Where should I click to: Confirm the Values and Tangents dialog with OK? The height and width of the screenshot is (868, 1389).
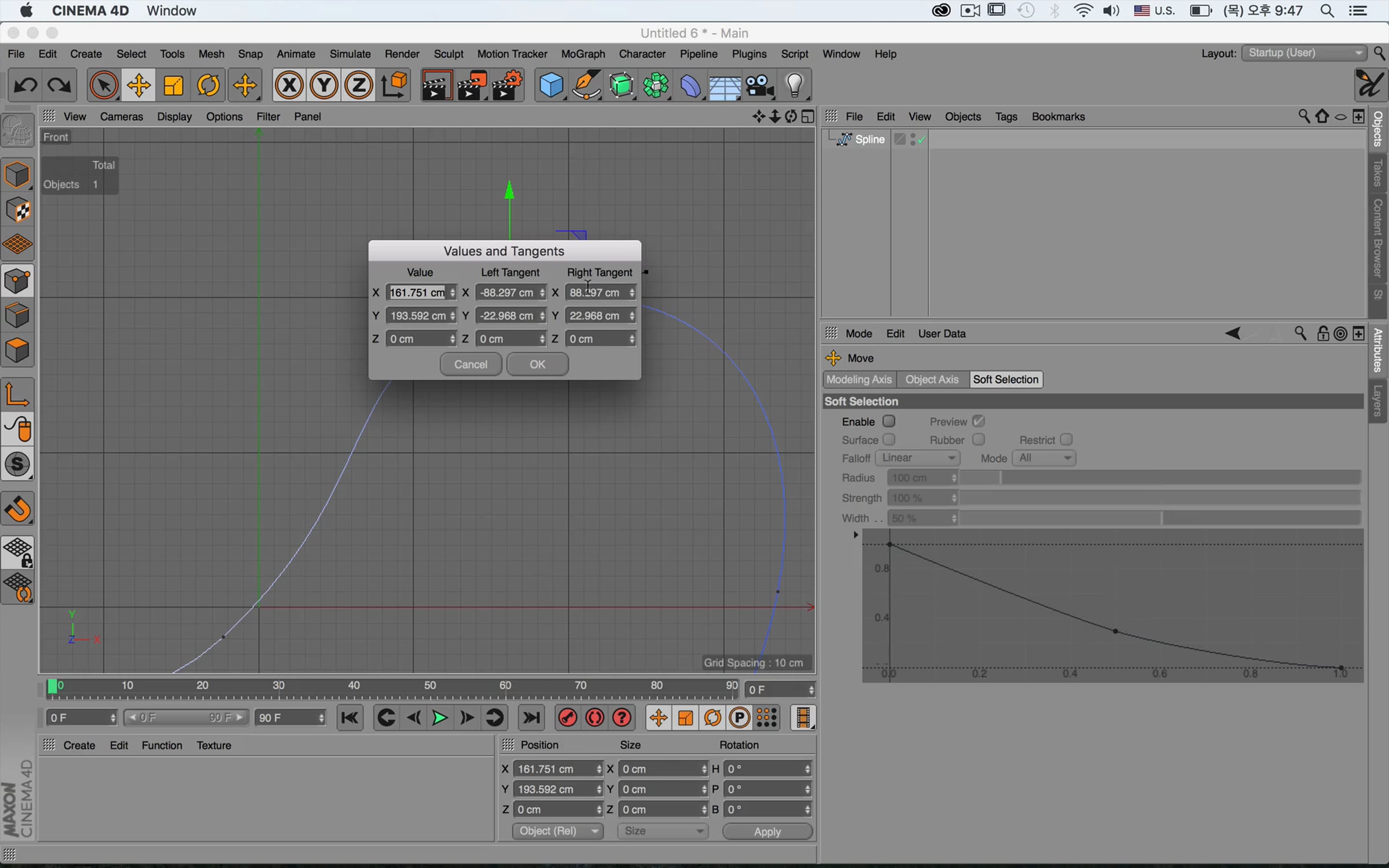537,365
